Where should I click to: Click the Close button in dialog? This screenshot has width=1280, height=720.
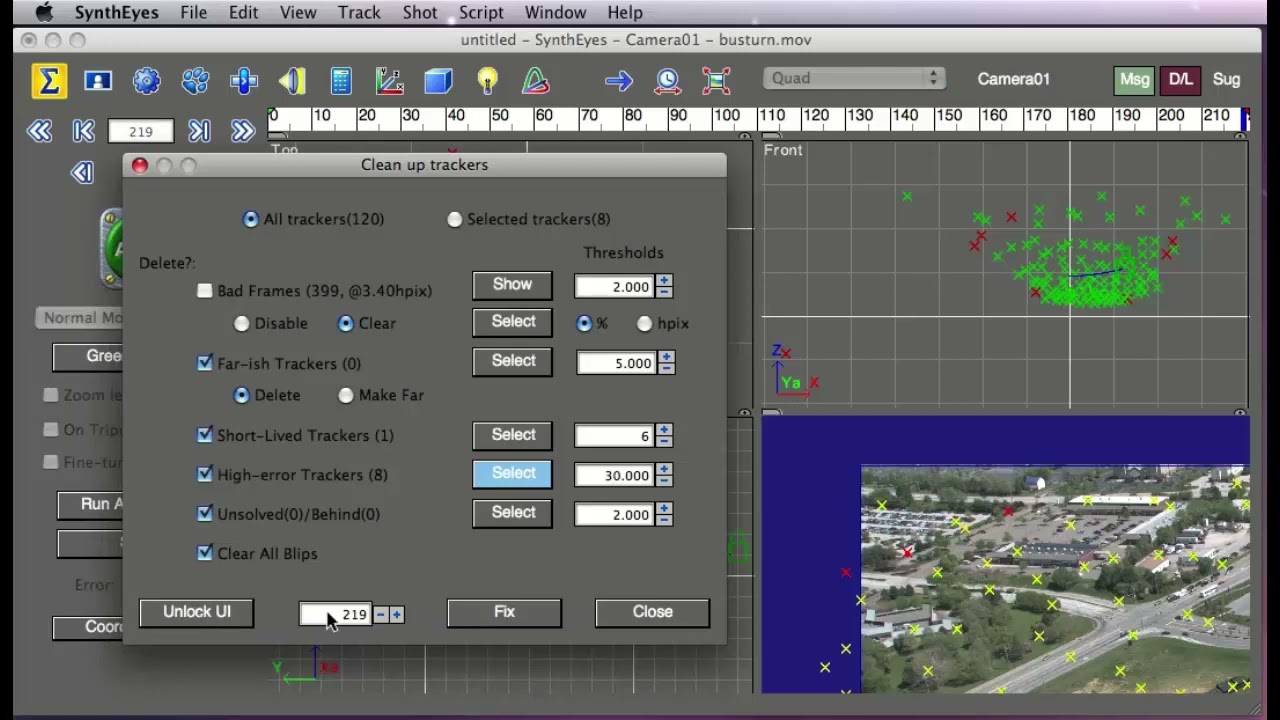(652, 612)
